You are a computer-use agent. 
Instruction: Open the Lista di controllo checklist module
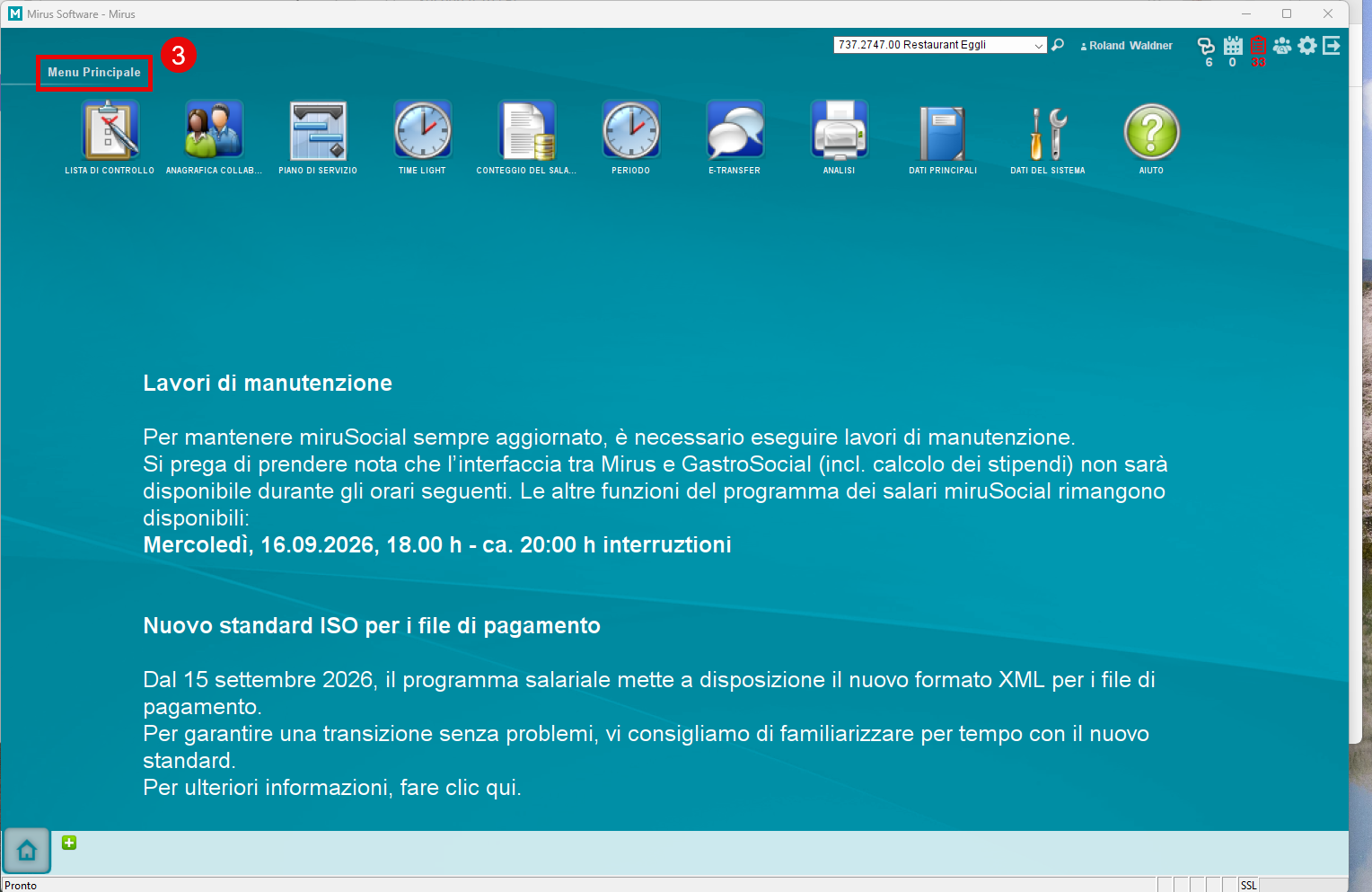(x=110, y=131)
